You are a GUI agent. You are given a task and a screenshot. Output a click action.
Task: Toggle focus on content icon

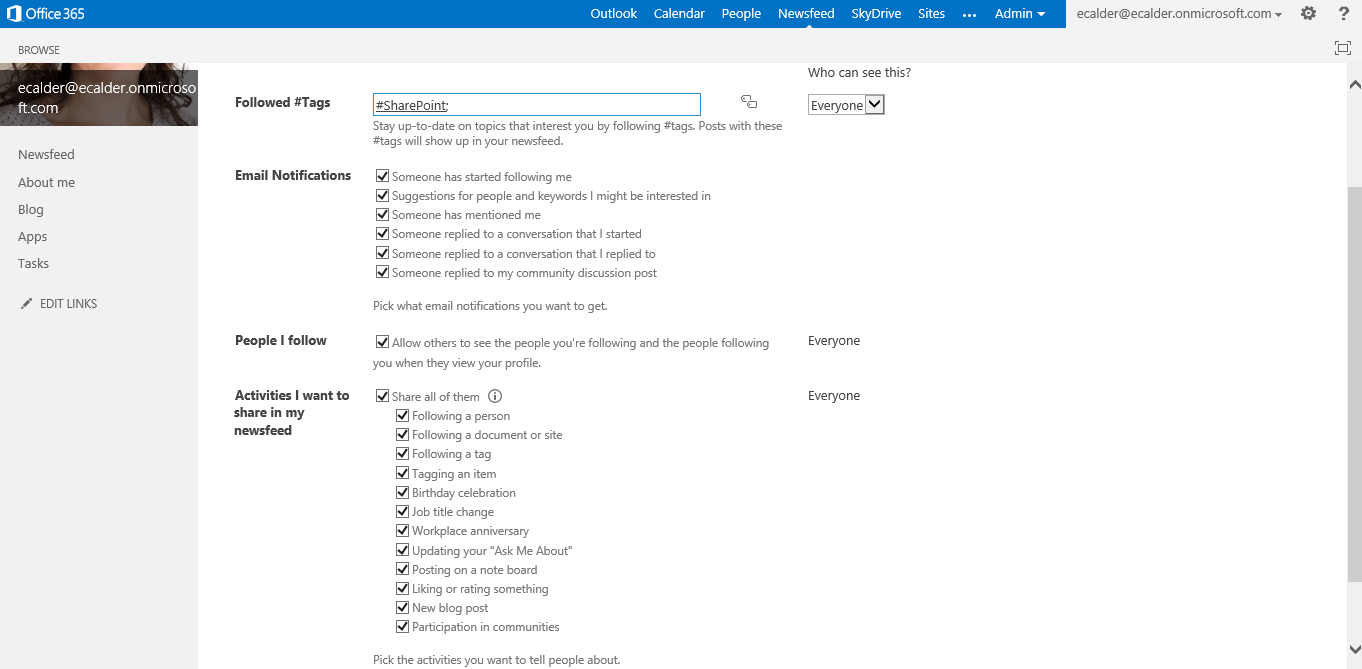click(1343, 48)
